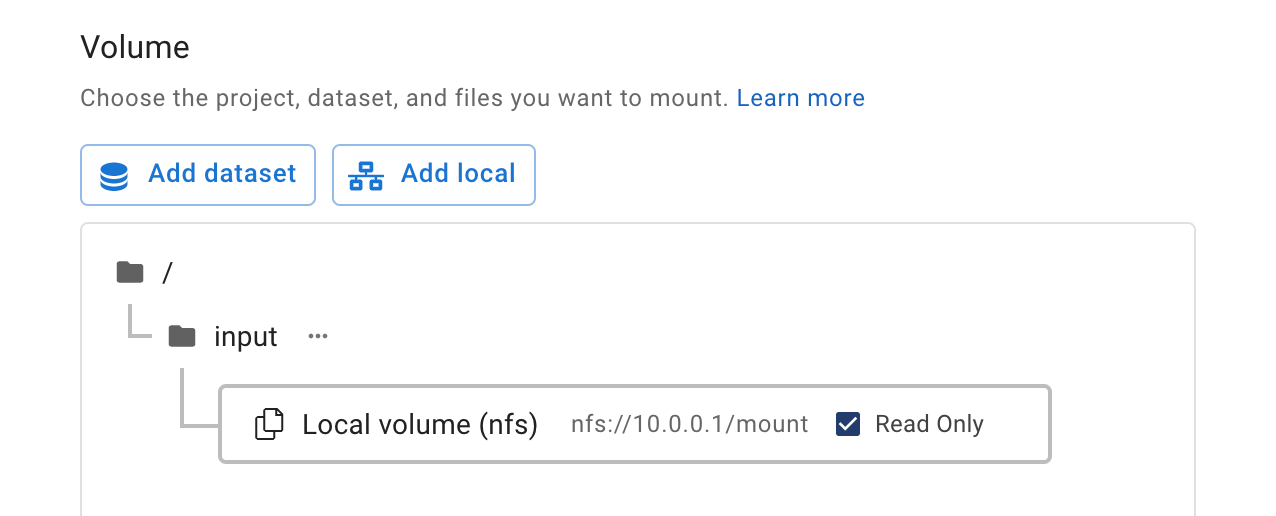
Task: Toggle the Read Only checkbox
Action: 848,424
